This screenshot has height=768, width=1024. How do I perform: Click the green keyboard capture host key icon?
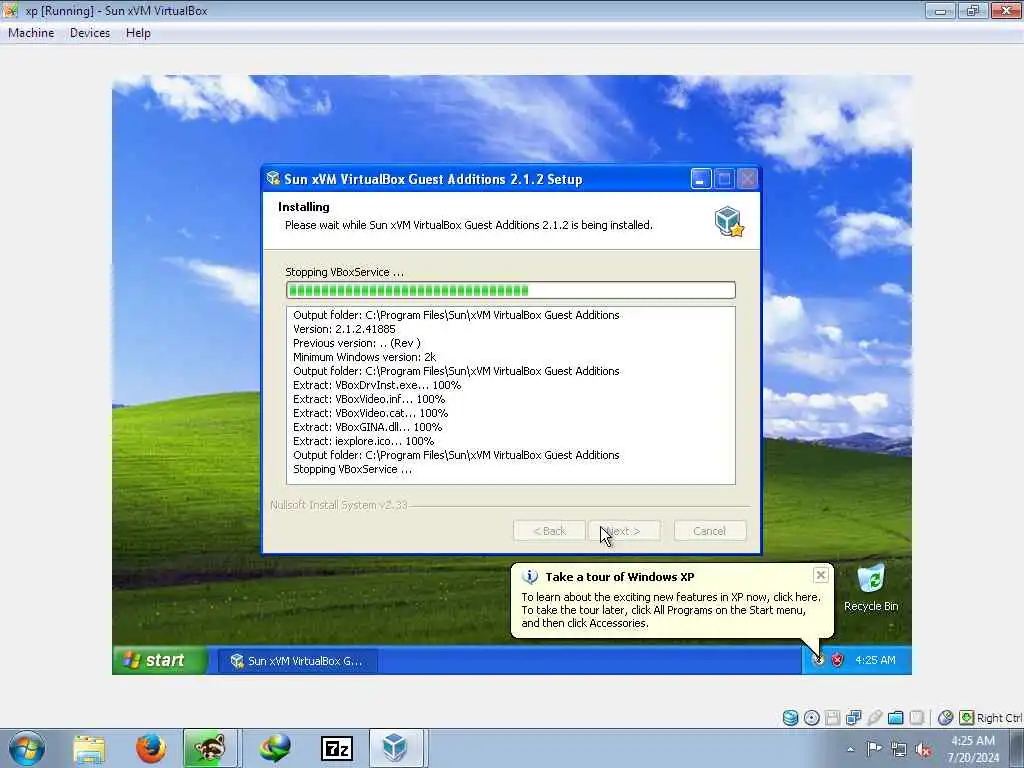coord(967,718)
